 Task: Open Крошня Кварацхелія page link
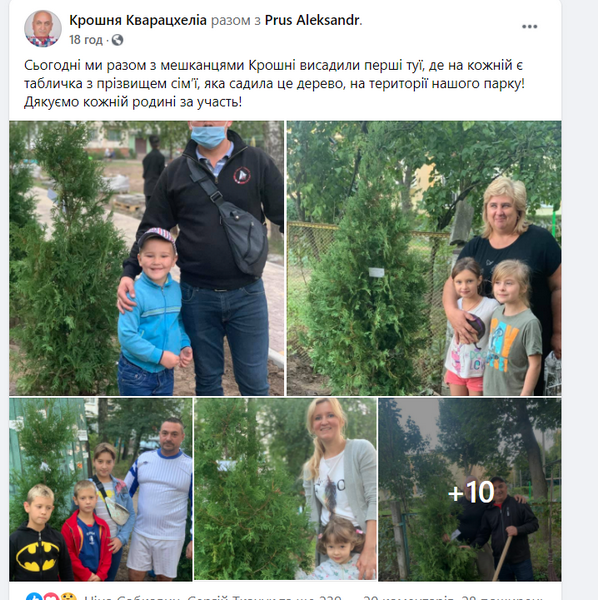(138, 20)
